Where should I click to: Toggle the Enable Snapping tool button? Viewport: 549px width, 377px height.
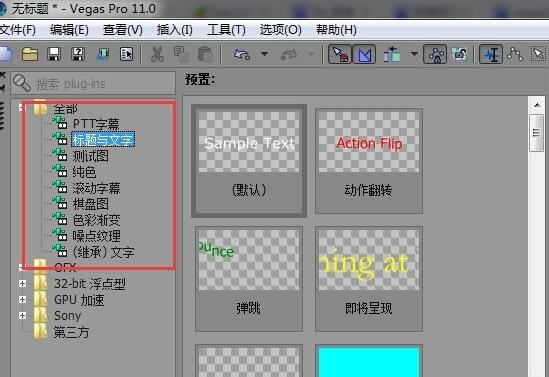click(x=340, y=54)
